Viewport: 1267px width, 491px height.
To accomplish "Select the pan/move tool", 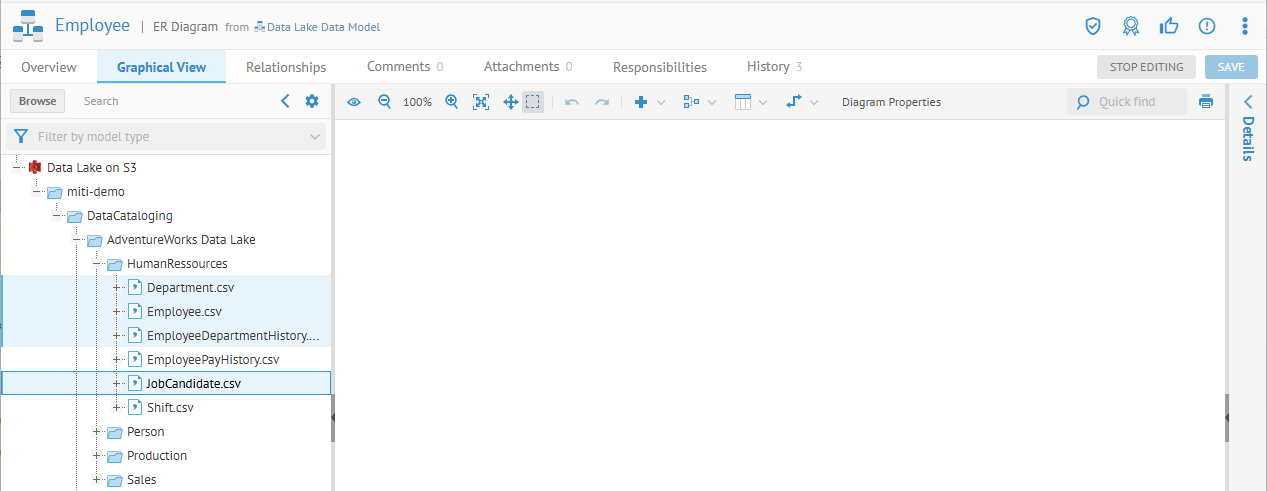I will [x=509, y=102].
